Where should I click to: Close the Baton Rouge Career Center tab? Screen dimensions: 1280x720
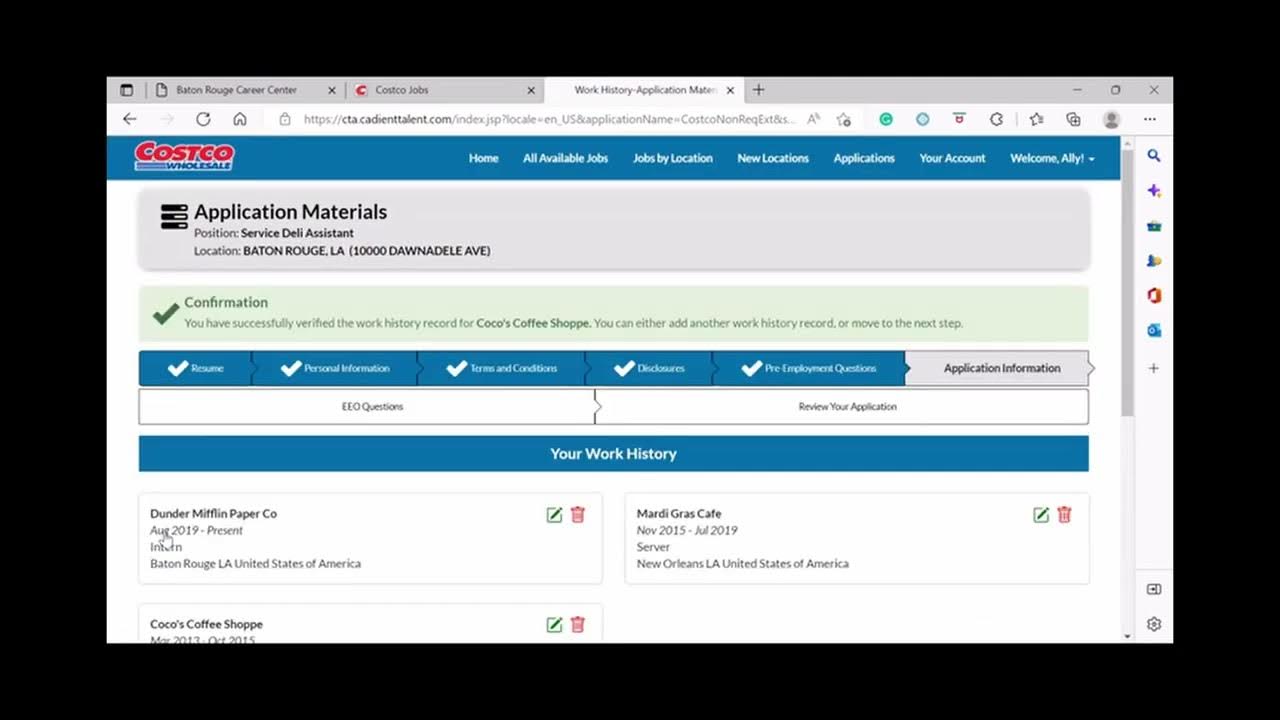coord(332,90)
